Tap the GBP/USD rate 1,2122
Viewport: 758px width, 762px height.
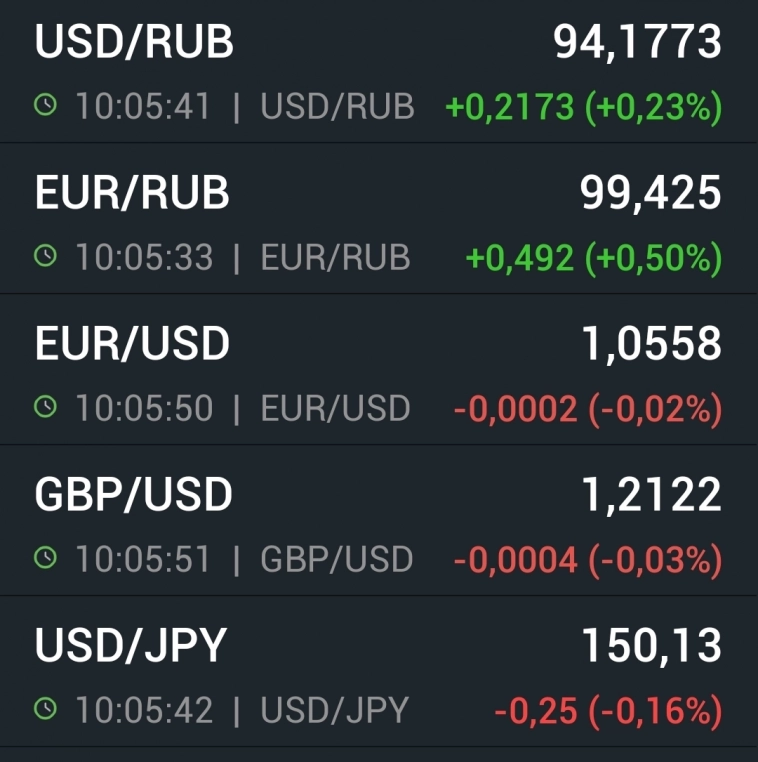(x=651, y=496)
